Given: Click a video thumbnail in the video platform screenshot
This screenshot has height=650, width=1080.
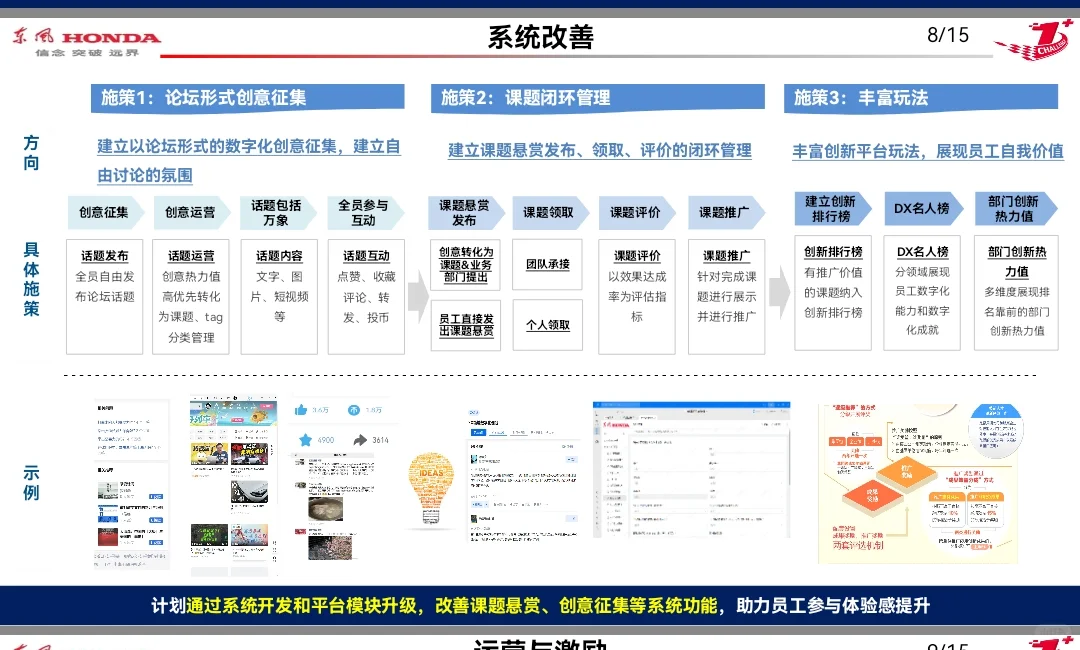Looking at the screenshot, I should (209, 455).
